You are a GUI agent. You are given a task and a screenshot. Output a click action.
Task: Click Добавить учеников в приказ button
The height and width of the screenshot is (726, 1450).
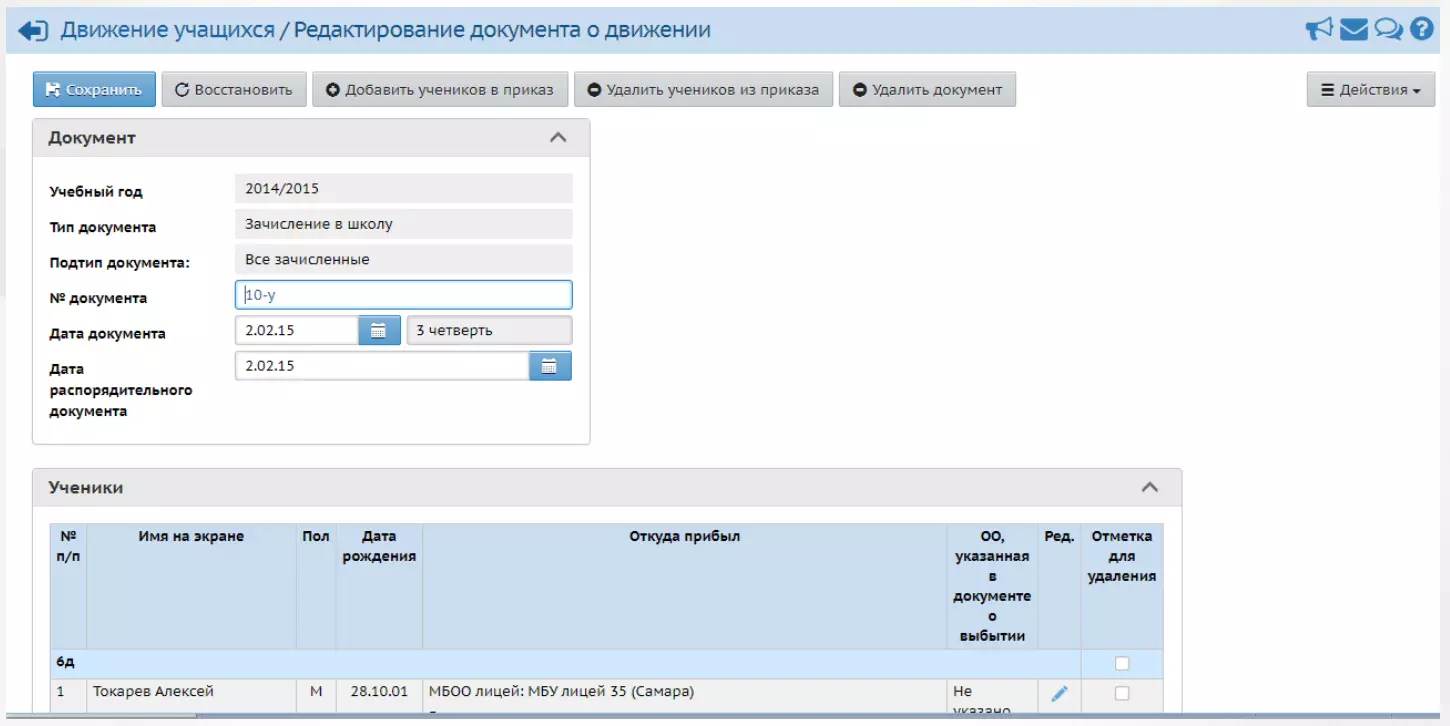point(440,89)
